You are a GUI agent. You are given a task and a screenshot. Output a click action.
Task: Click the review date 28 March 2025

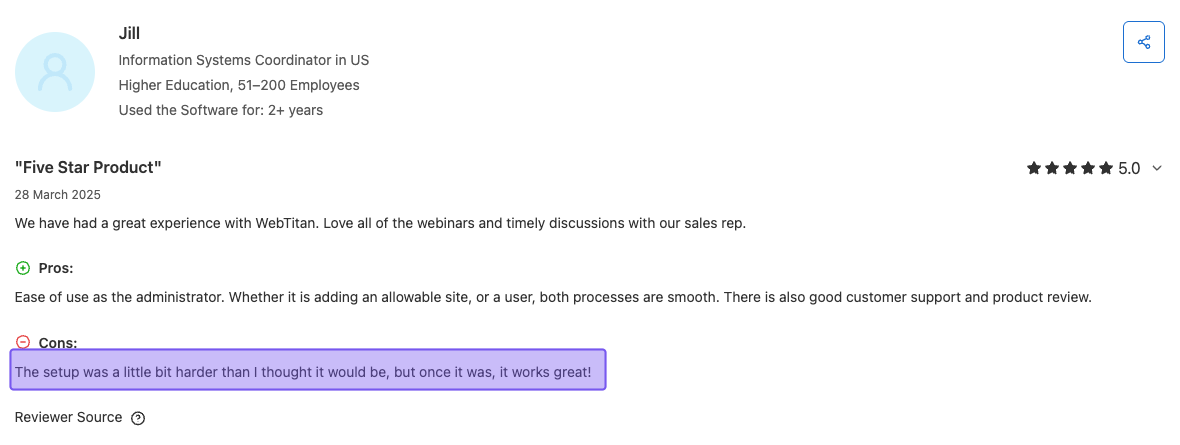point(58,195)
